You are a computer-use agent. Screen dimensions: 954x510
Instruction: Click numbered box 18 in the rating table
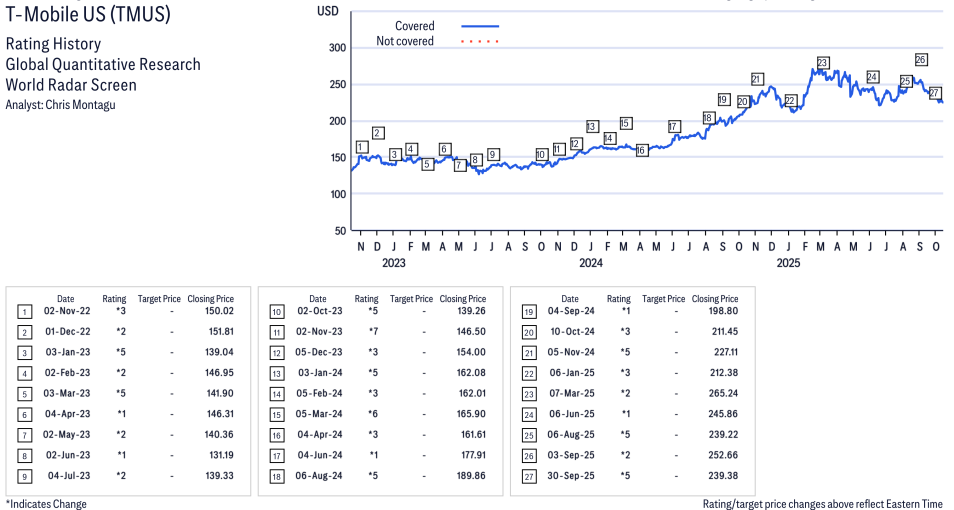[x=275, y=476]
